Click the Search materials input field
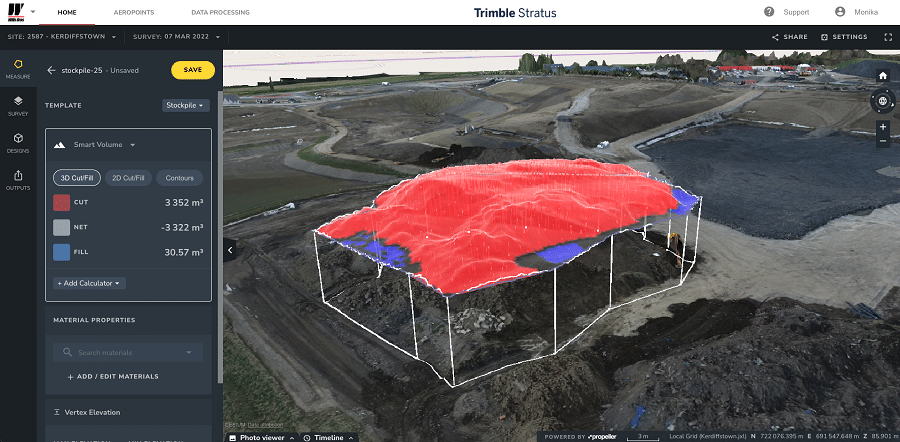 coord(127,352)
